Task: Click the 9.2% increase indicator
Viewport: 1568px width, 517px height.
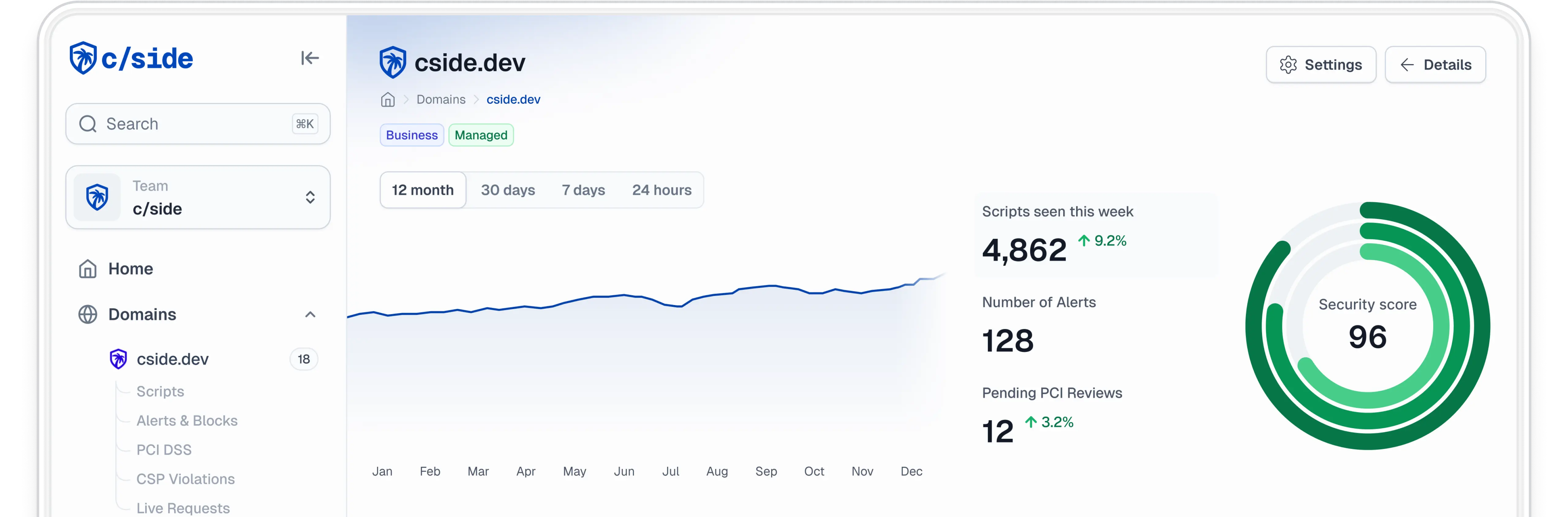Action: 1102,241
